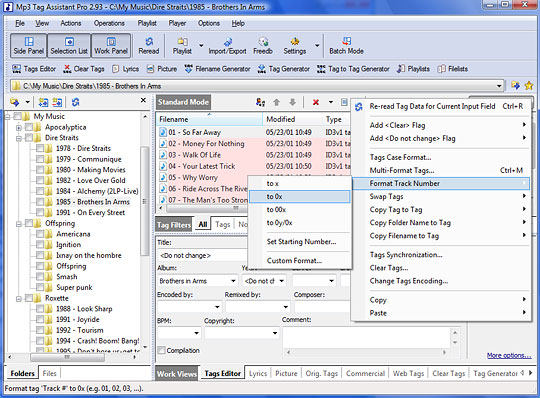Click the Filename column header
This screenshot has height=398, width=540.
(x=209, y=119)
